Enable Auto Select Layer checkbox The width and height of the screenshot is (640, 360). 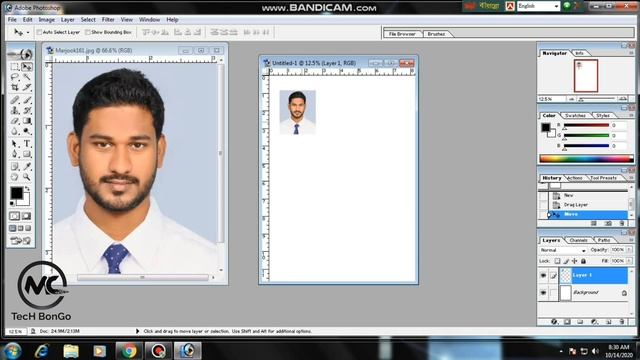pos(40,32)
